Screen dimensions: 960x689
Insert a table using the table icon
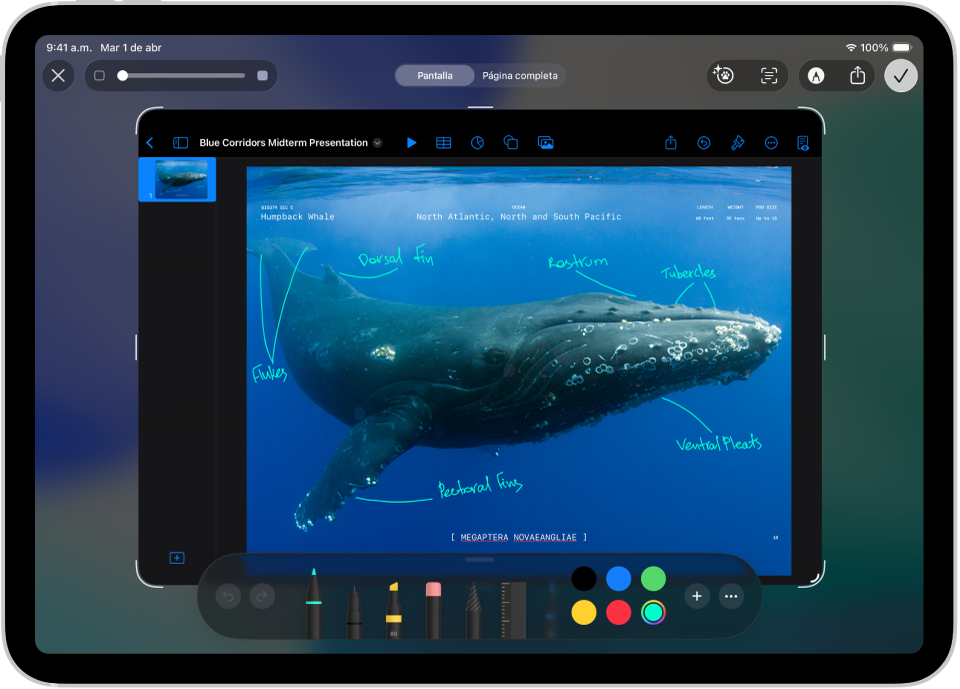[x=444, y=142]
